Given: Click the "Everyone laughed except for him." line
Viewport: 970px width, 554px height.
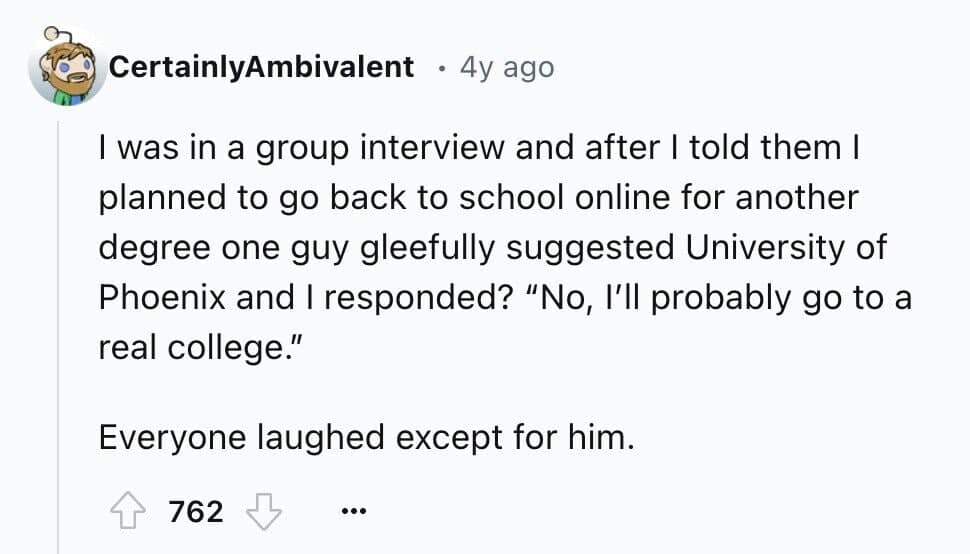Looking at the screenshot, I should point(366,436).
